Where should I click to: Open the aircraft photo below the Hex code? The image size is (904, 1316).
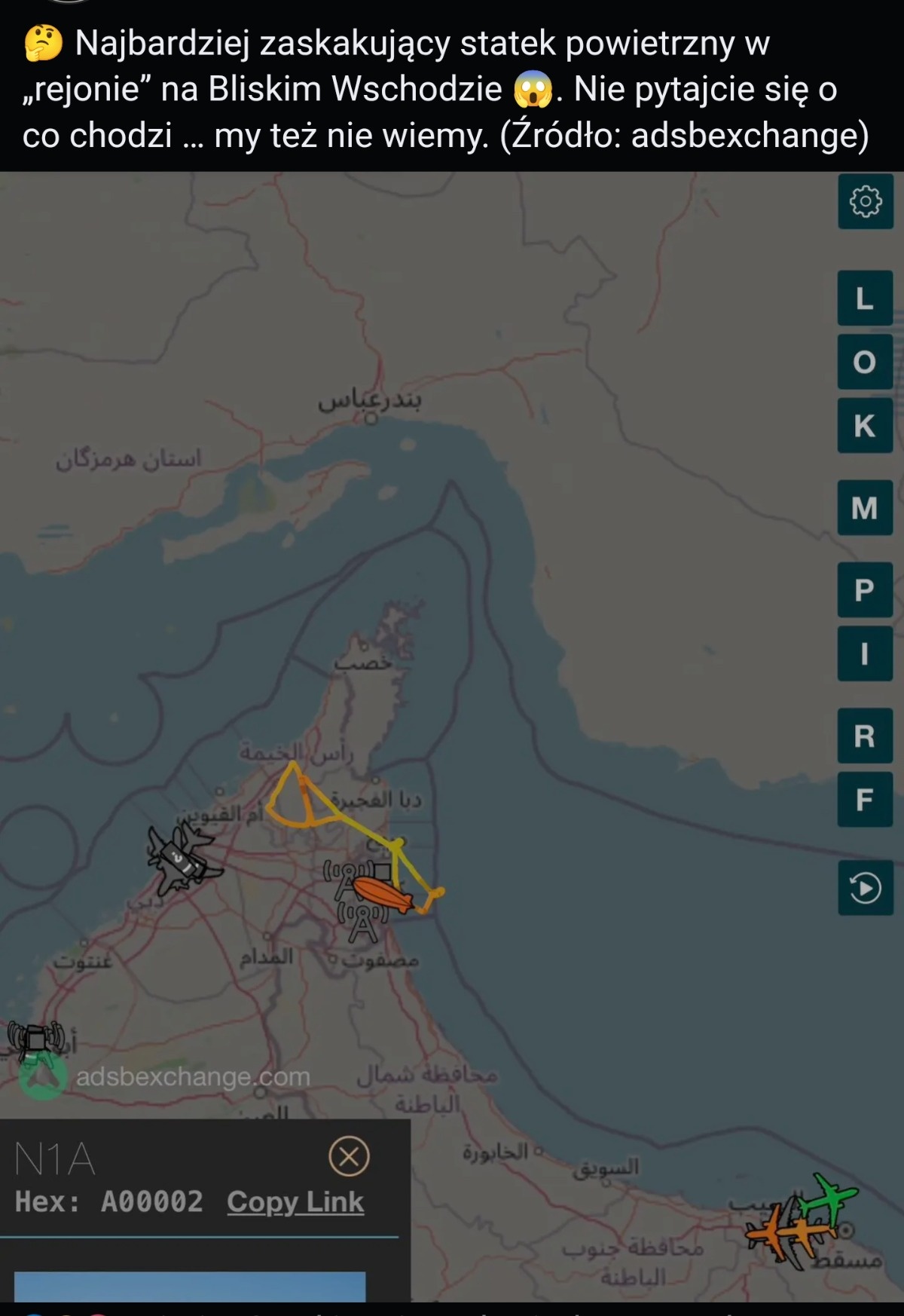[189, 1286]
